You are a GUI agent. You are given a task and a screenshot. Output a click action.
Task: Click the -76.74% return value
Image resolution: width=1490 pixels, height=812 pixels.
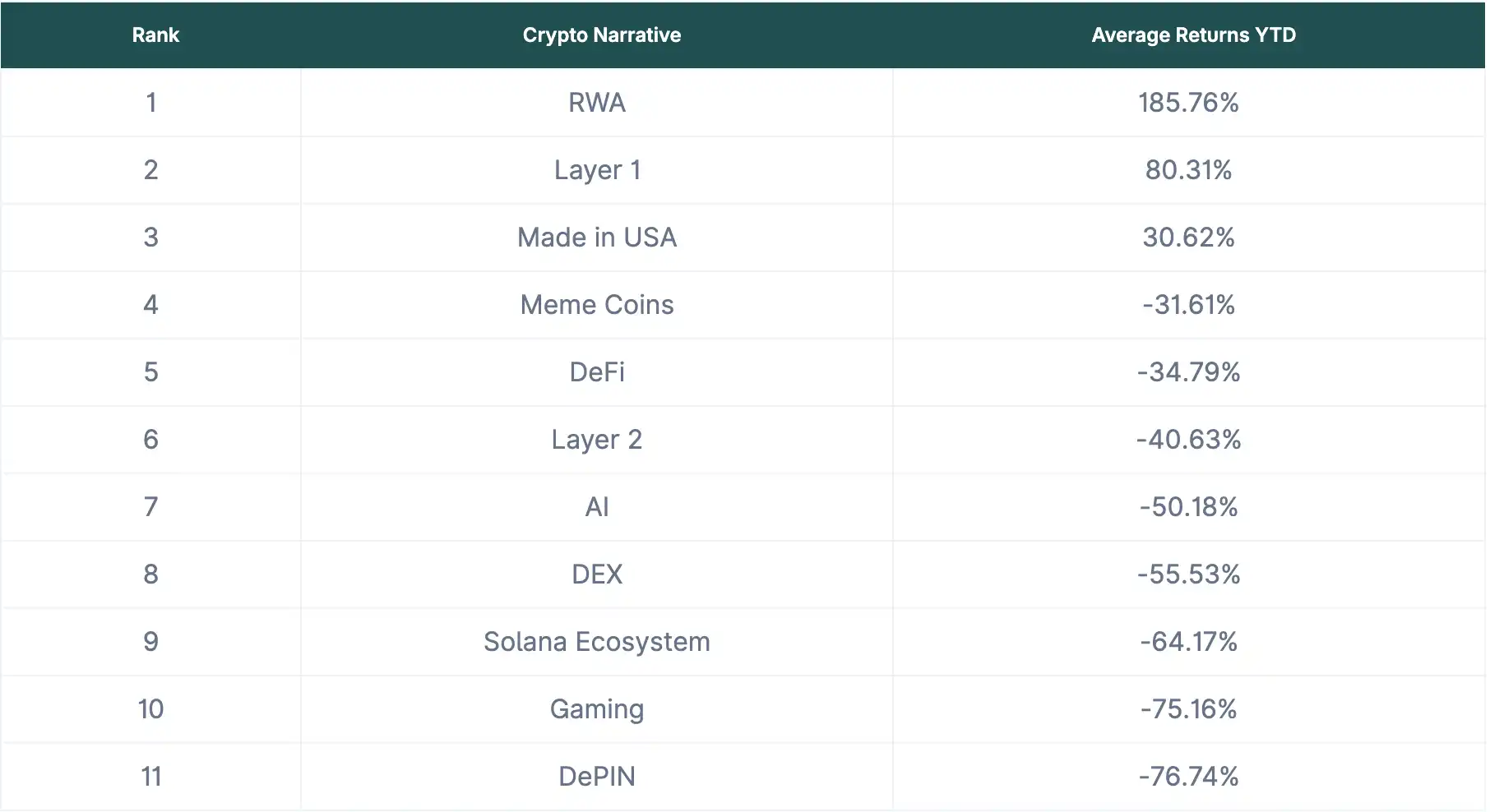coord(1188,777)
